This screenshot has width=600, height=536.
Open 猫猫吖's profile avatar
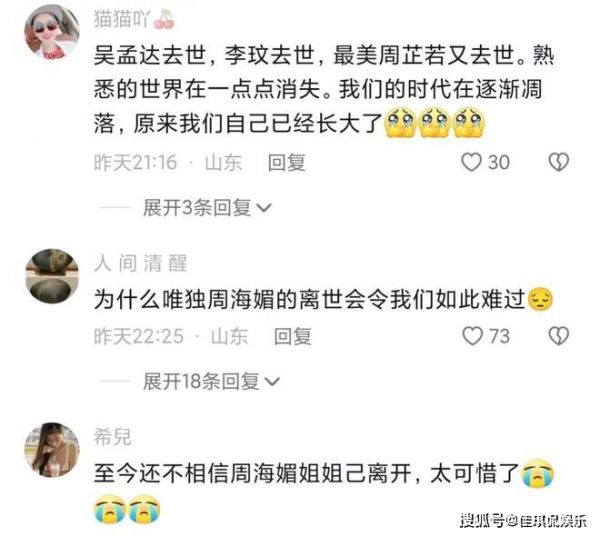click(52, 32)
